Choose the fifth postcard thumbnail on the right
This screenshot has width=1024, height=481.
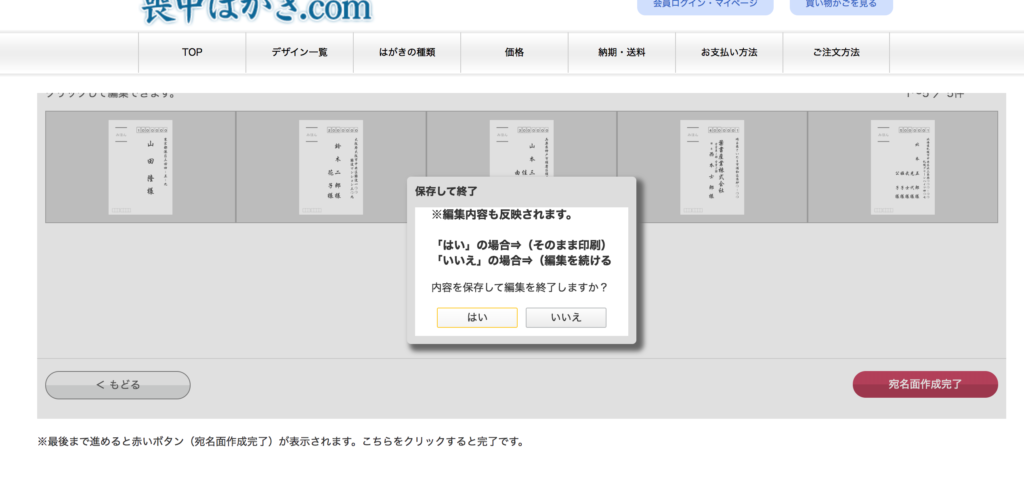pyautogui.click(x=902, y=166)
